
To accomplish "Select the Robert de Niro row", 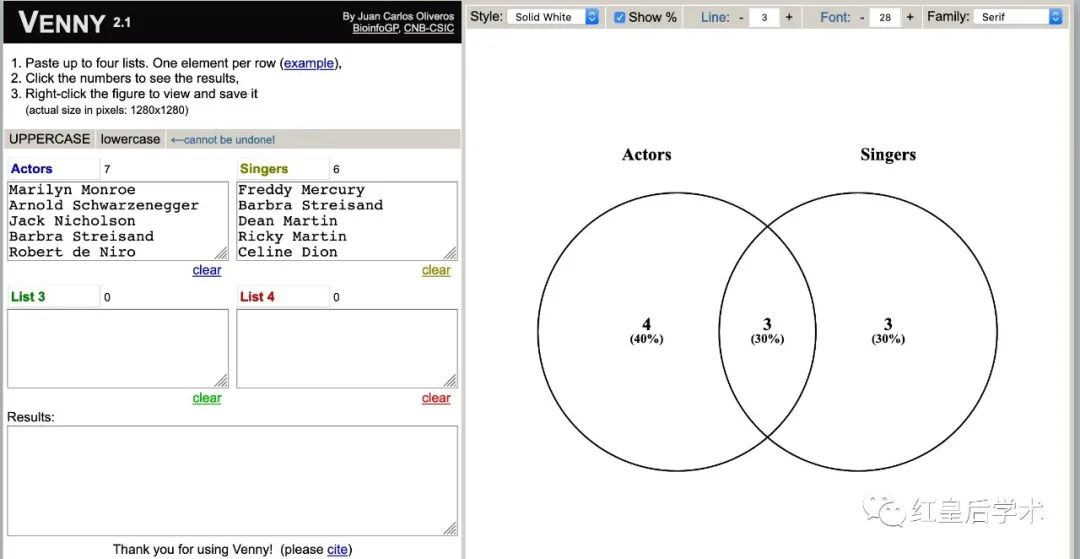I will pyautogui.click(x=72, y=252).
